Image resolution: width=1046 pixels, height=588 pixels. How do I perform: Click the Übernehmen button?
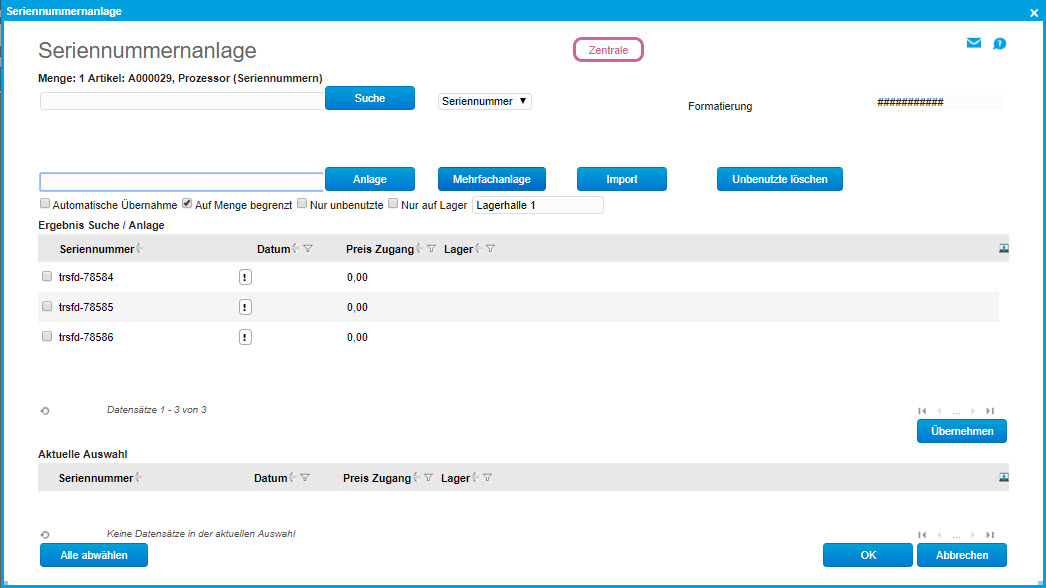(961, 431)
